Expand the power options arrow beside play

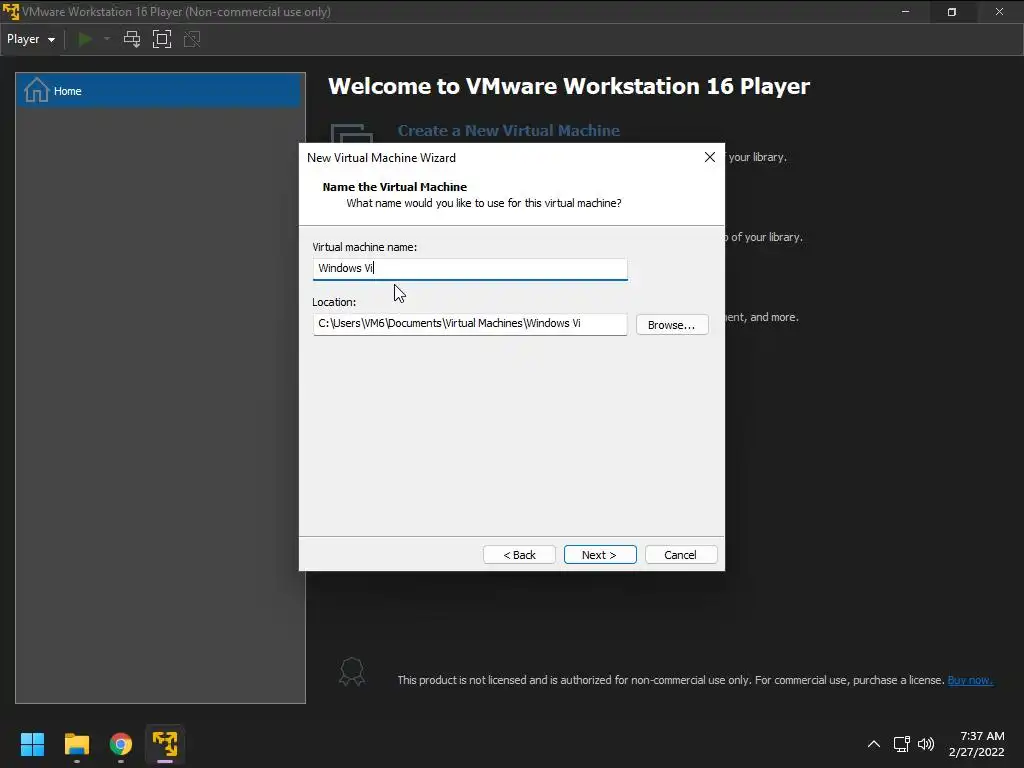107,39
